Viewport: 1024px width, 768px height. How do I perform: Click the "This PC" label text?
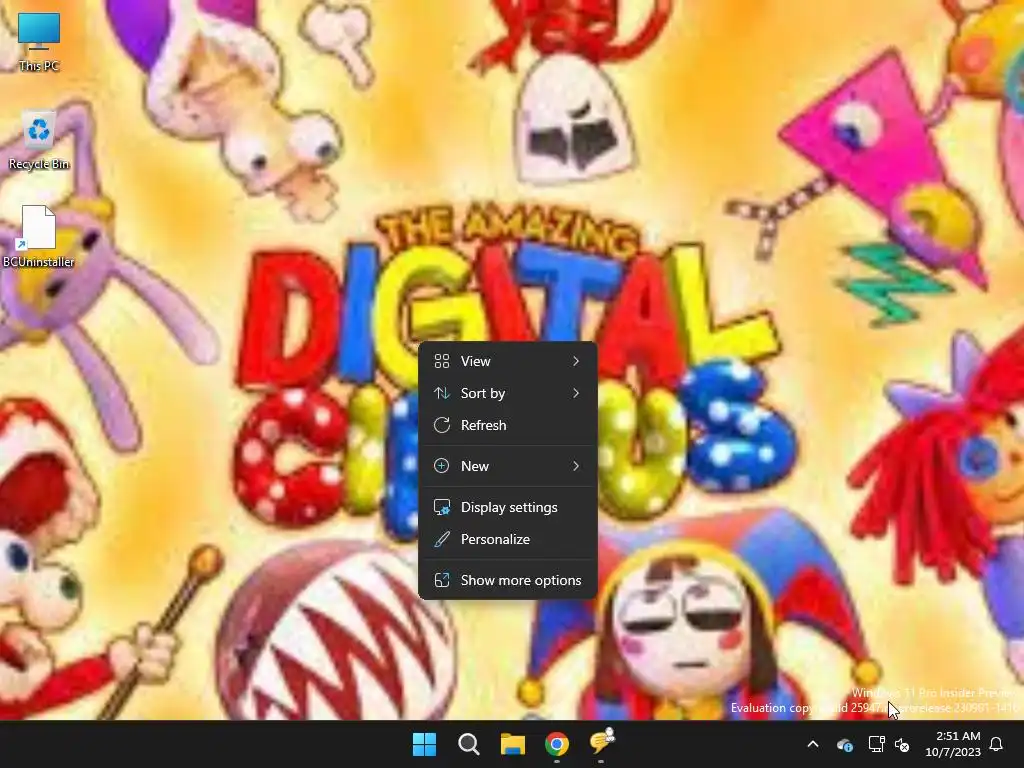coord(39,66)
